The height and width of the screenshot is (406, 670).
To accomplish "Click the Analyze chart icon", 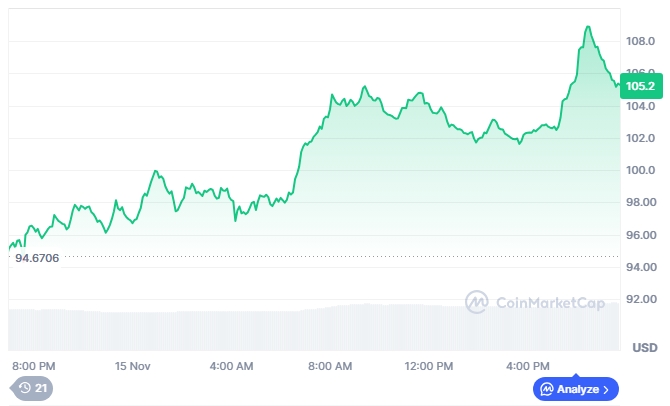I will tap(547, 388).
